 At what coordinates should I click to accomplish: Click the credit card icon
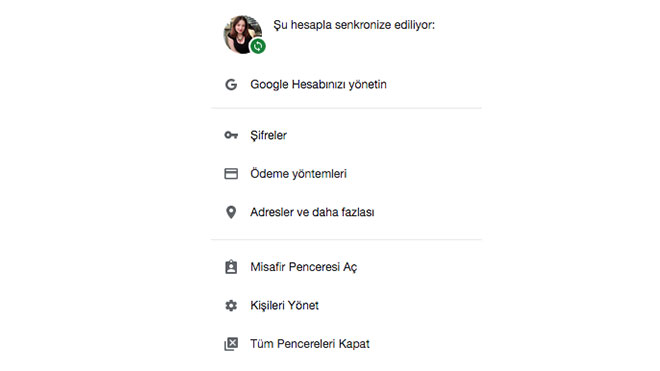tap(231, 173)
